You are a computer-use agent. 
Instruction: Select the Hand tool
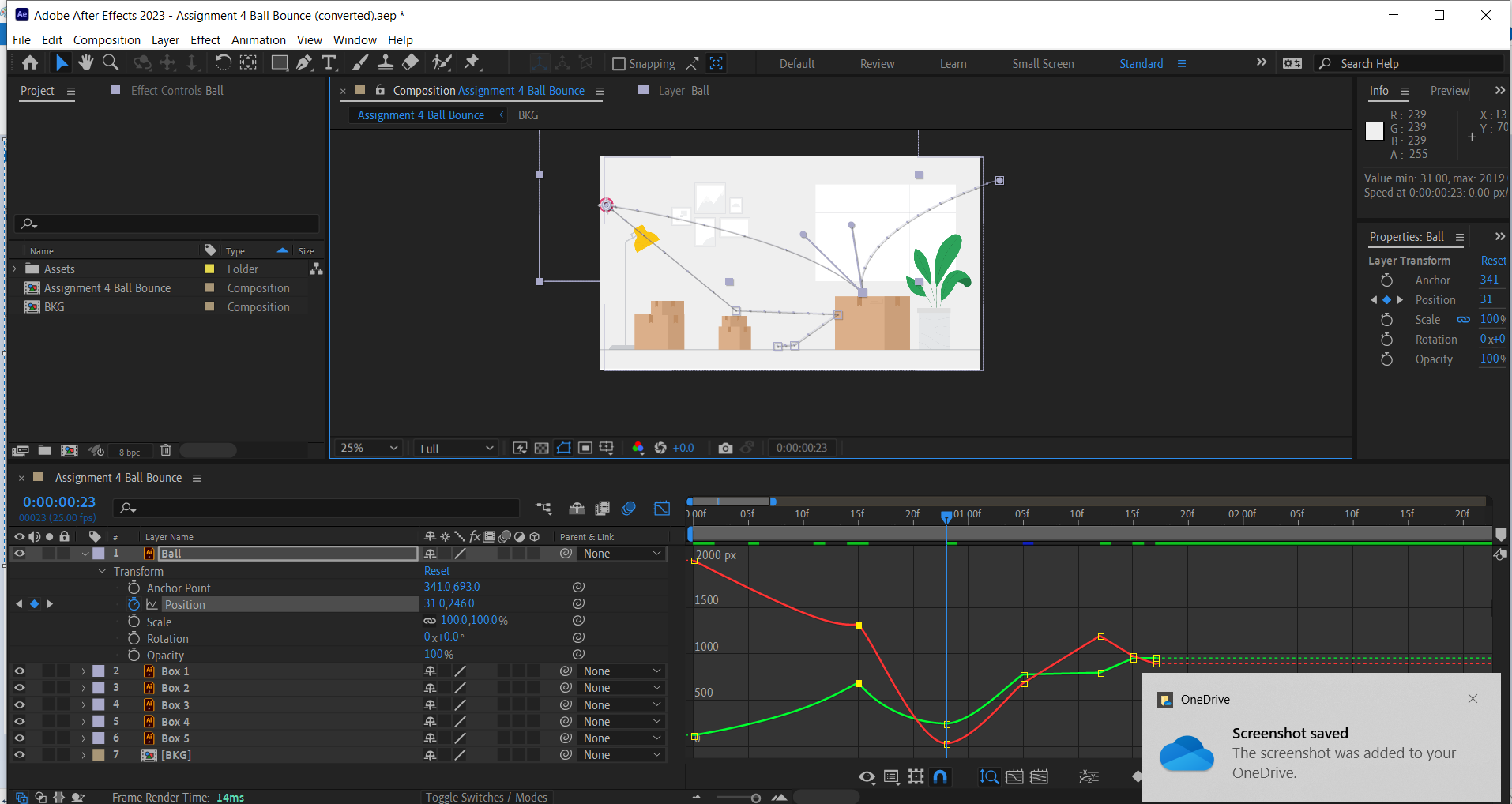pyautogui.click(x=85, y=62)
